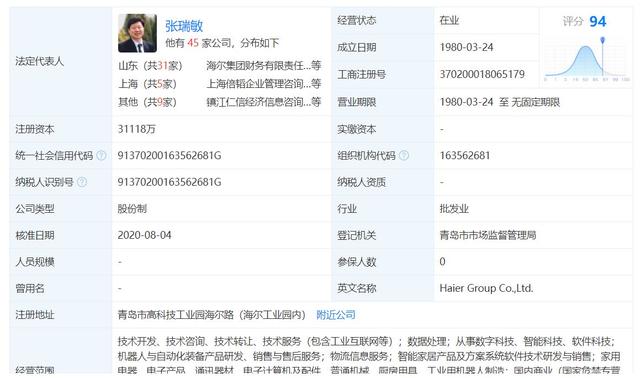Click the help icon beside 组织机构代码
Image resolution: width=640 pixels, height=378 pixels.
point(404,156)
